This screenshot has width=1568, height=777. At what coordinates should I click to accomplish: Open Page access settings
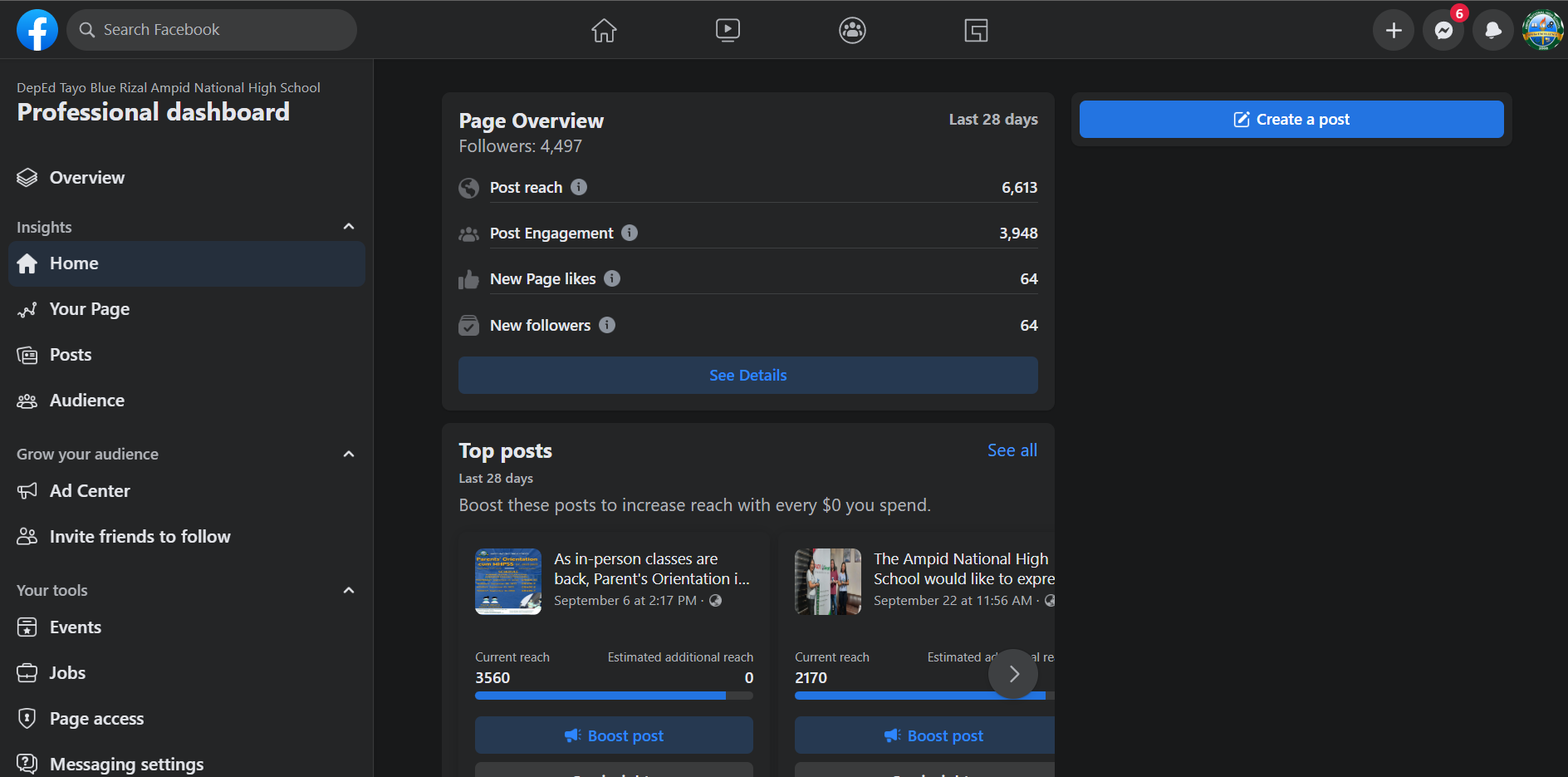[x=186, y=719]
